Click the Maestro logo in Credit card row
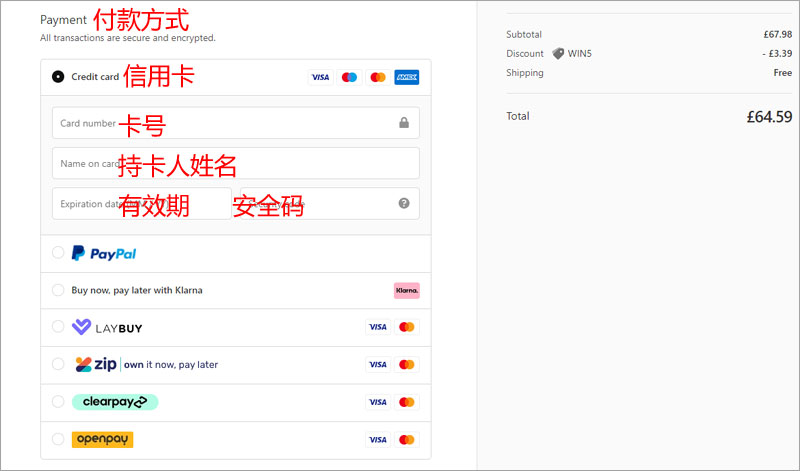The width and height of the screenshot is (800, 471). coord(349,77)
